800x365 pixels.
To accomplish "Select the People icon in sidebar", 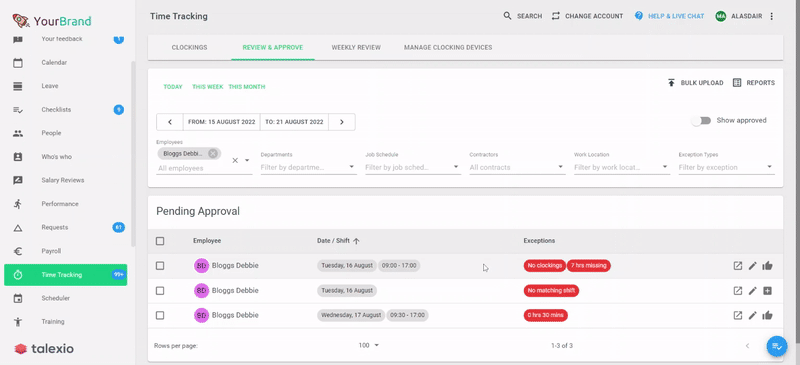I will pos(18,133).
